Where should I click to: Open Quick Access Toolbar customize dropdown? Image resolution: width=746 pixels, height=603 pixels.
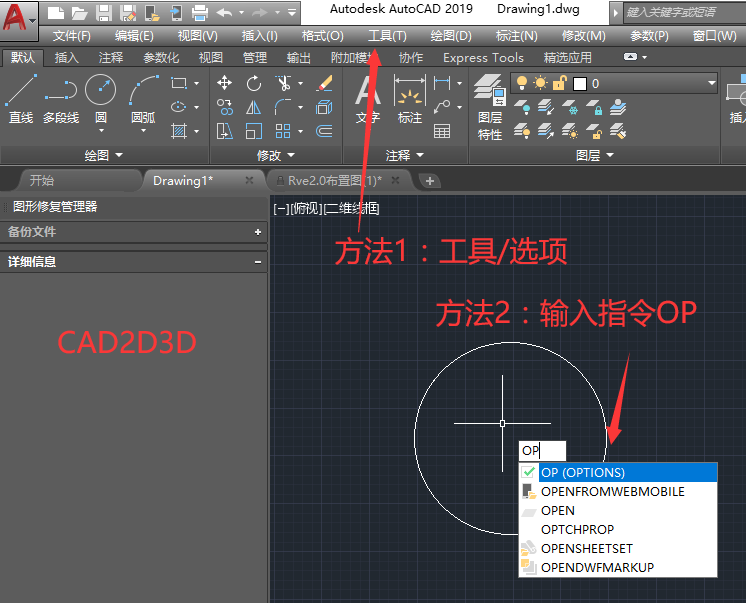[x=292, y=13]
